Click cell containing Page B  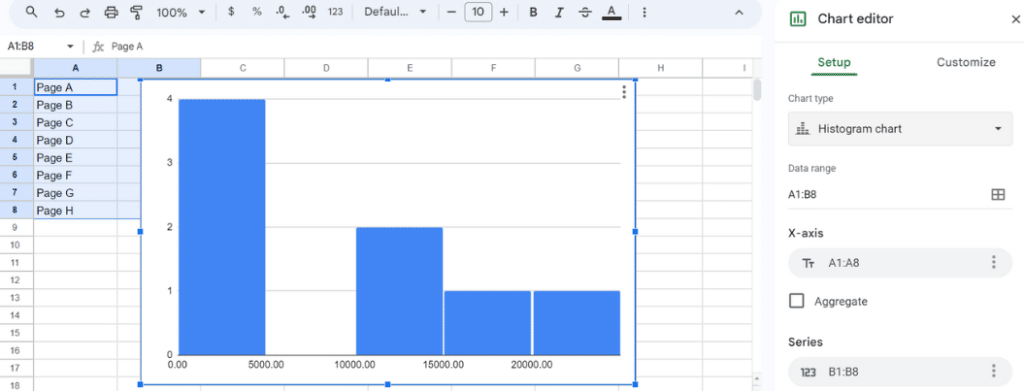(x=76, y=104)
